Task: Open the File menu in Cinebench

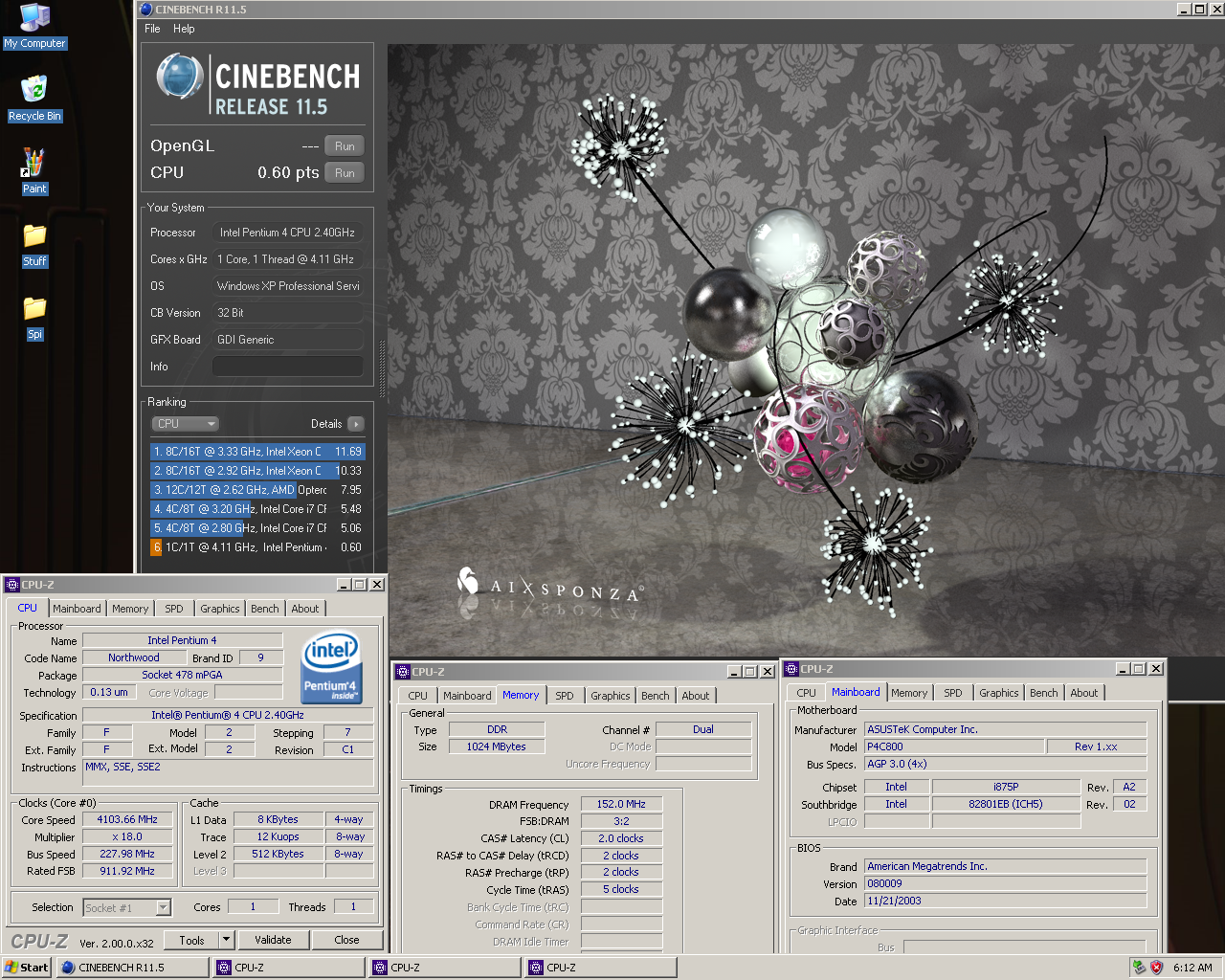Action: point(152,29)
